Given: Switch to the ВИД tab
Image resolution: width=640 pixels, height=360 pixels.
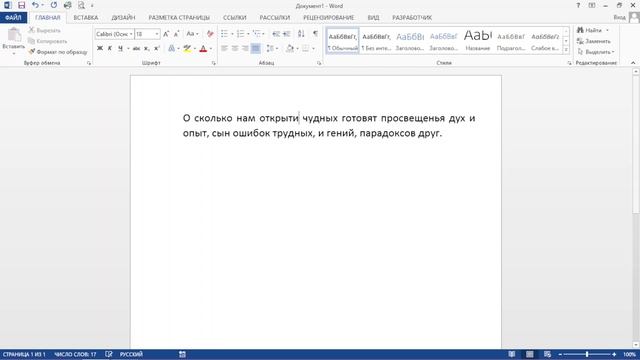Looking at the screenshot, I should click(x=373, y=18).
